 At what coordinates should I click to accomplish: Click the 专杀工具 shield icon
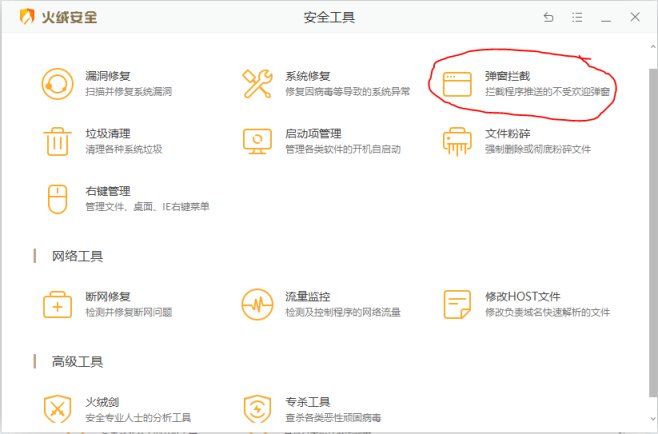(x=257, y=410)
